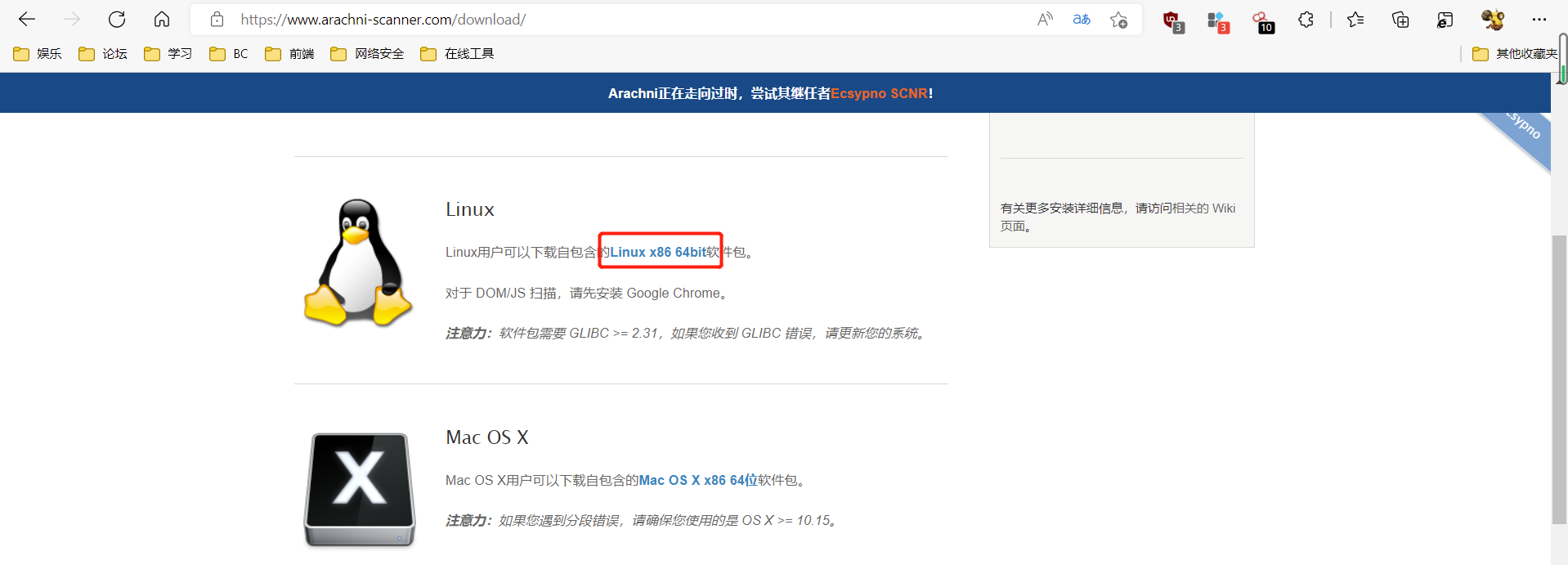Viewport: 1568px width, 565px height.
Task: Open the 论坛 bookmarks folder
Action: [103, 54]
